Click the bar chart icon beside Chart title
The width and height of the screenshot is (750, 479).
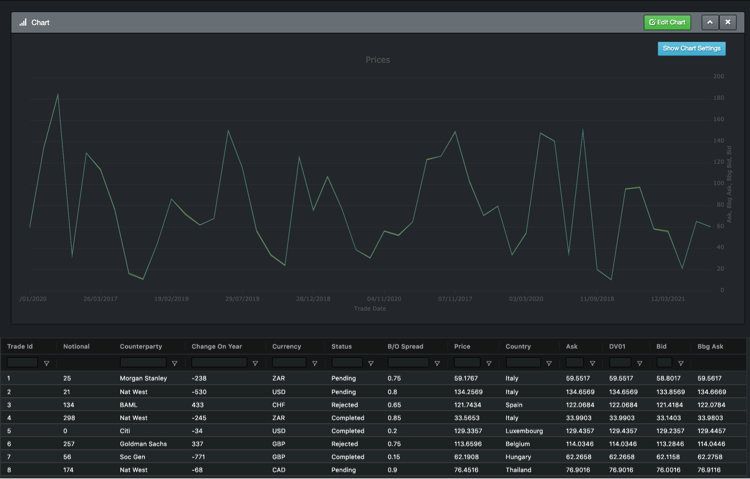23,22
